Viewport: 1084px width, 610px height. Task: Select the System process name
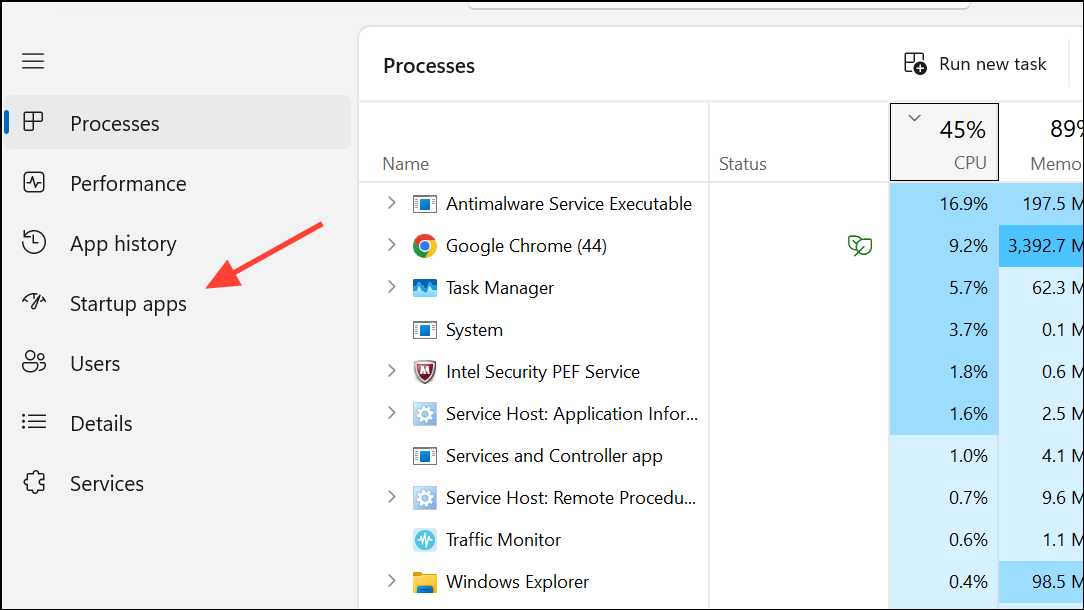click(x=474, y=330)
